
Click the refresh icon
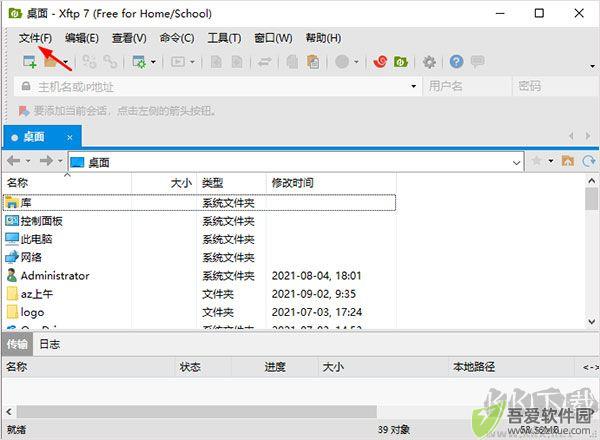[589, 161]
